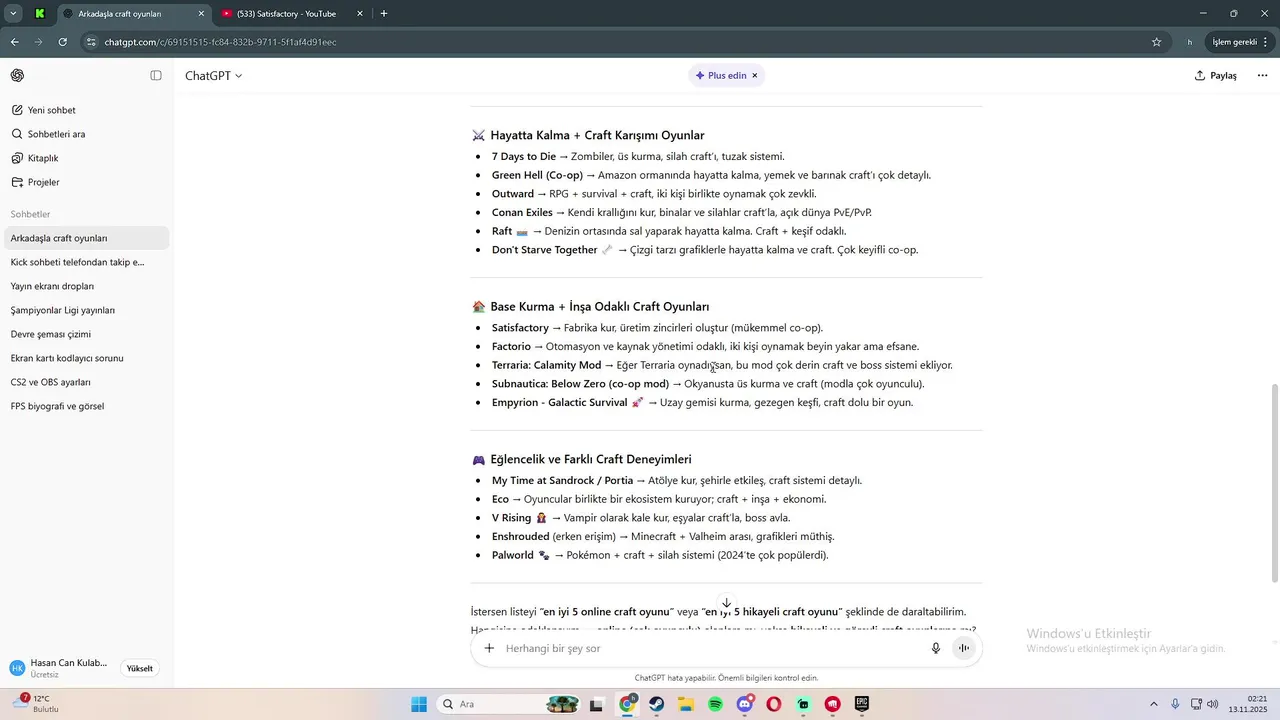Close the Satisfactory YouTube tab

[x=359, y=13]
